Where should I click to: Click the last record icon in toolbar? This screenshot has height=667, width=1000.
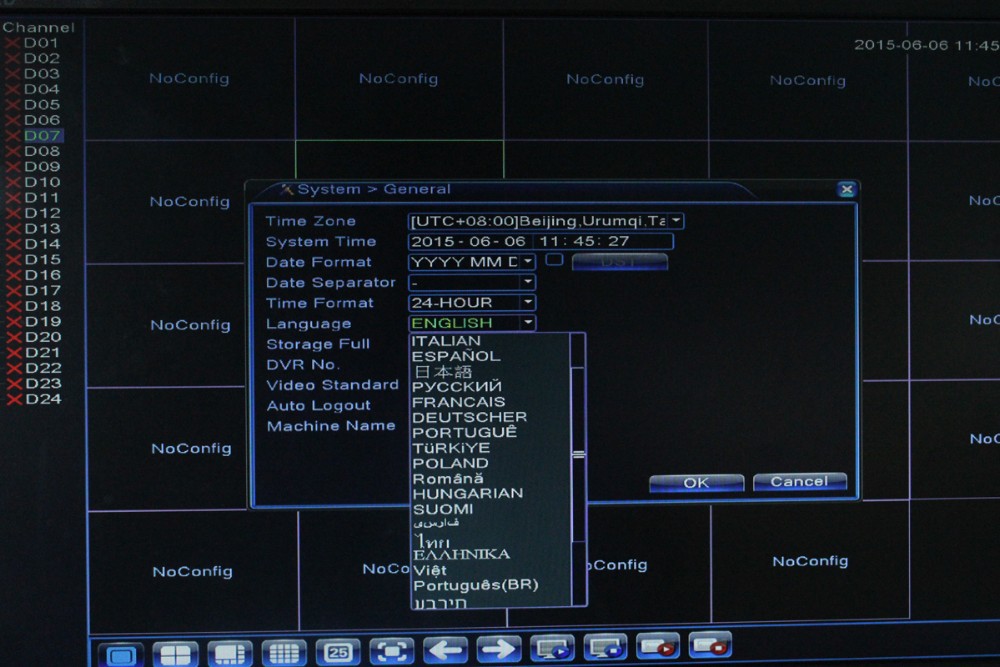710,645
